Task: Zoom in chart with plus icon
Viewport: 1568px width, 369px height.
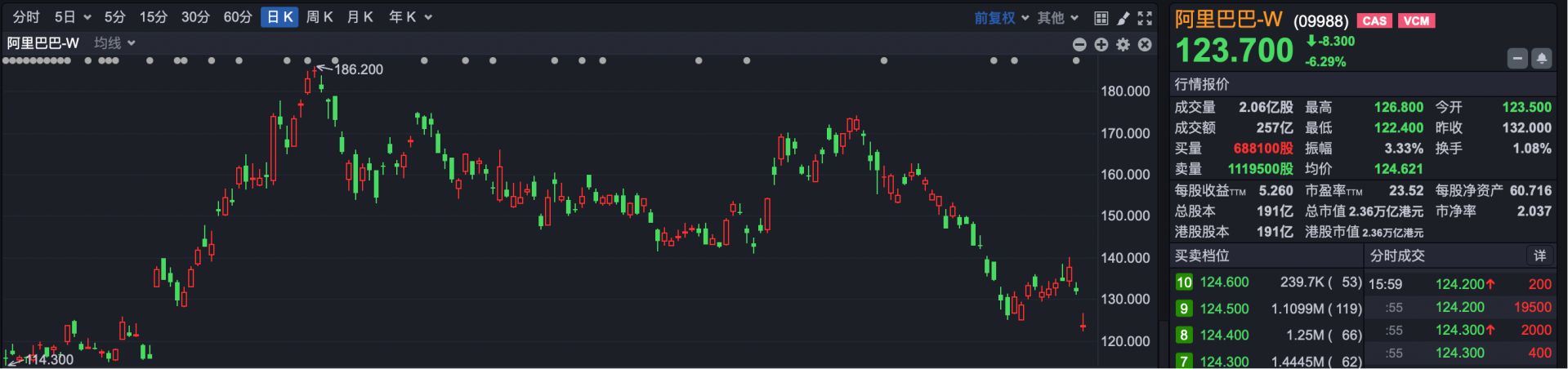Action: [1101, 45]
